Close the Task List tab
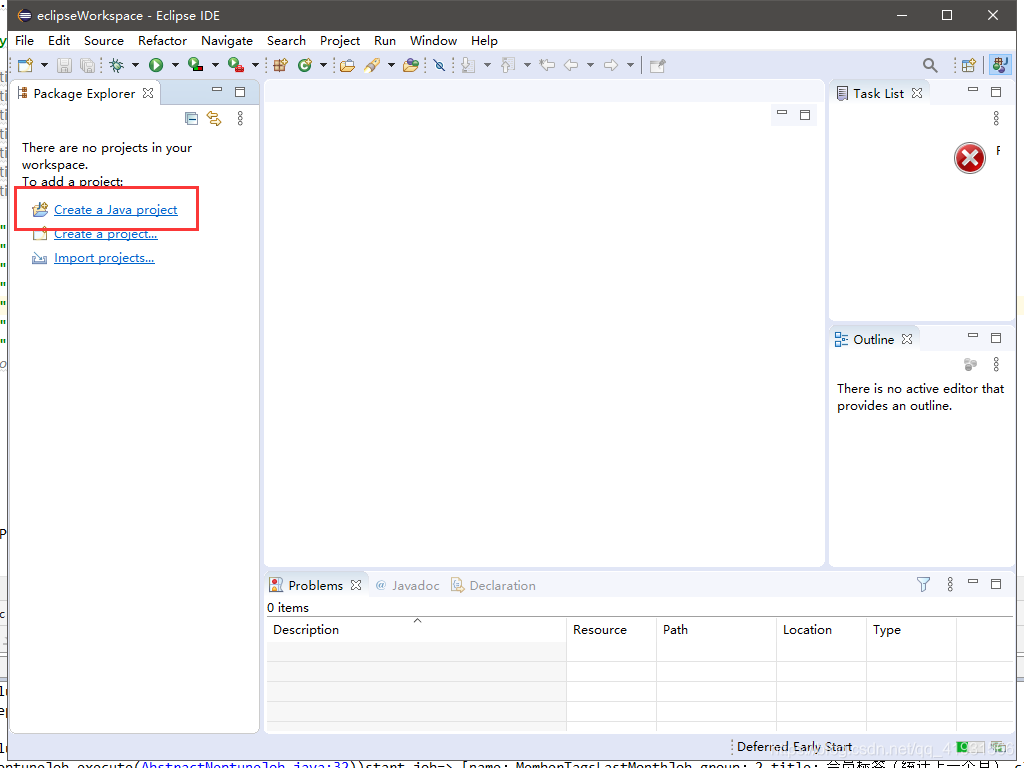This screenshot has height=768, width=1024. click(917, 93)
